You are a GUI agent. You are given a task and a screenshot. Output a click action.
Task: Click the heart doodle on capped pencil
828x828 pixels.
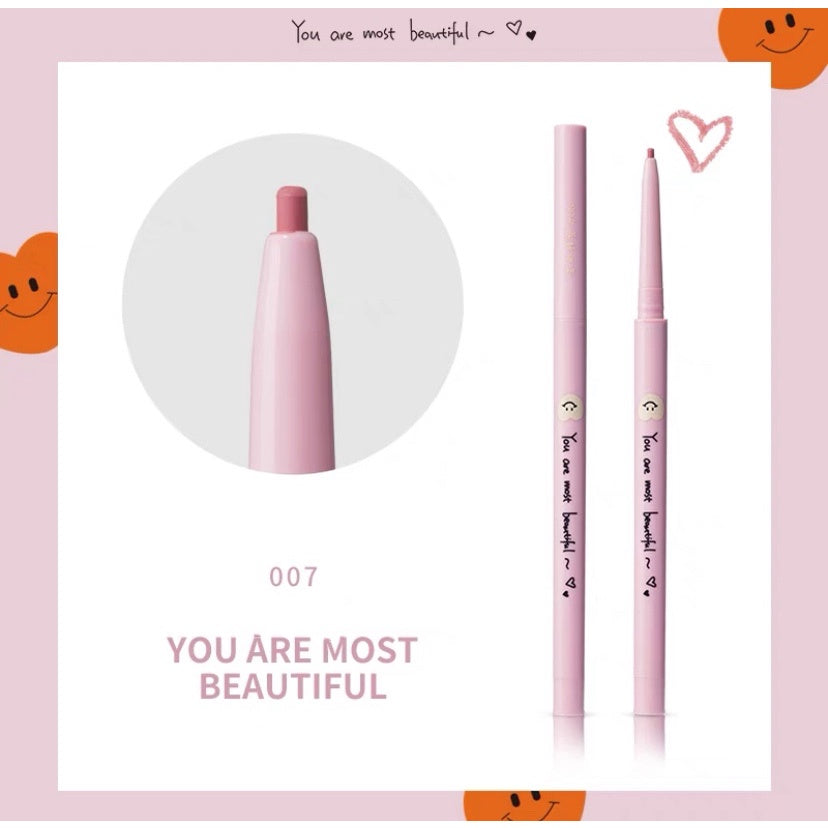(569, 586)
